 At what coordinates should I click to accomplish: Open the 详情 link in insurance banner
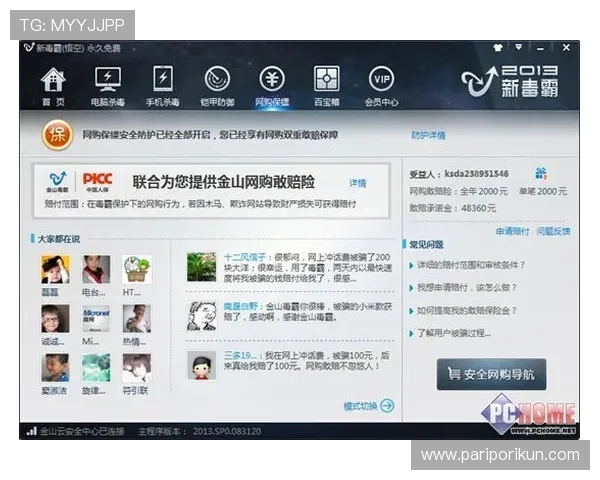(x=357, y=183)
